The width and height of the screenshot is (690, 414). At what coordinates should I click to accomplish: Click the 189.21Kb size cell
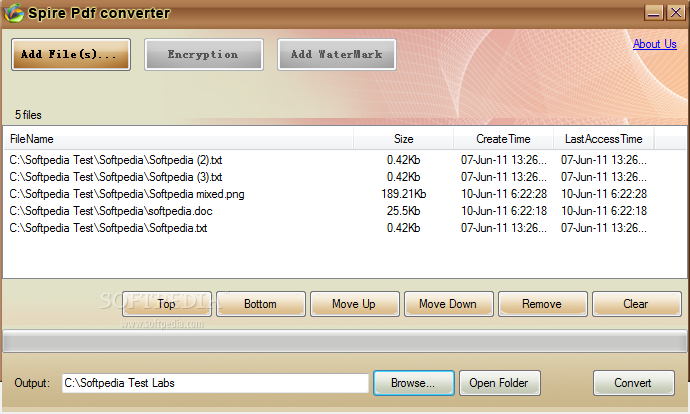(x=404, y=194)
